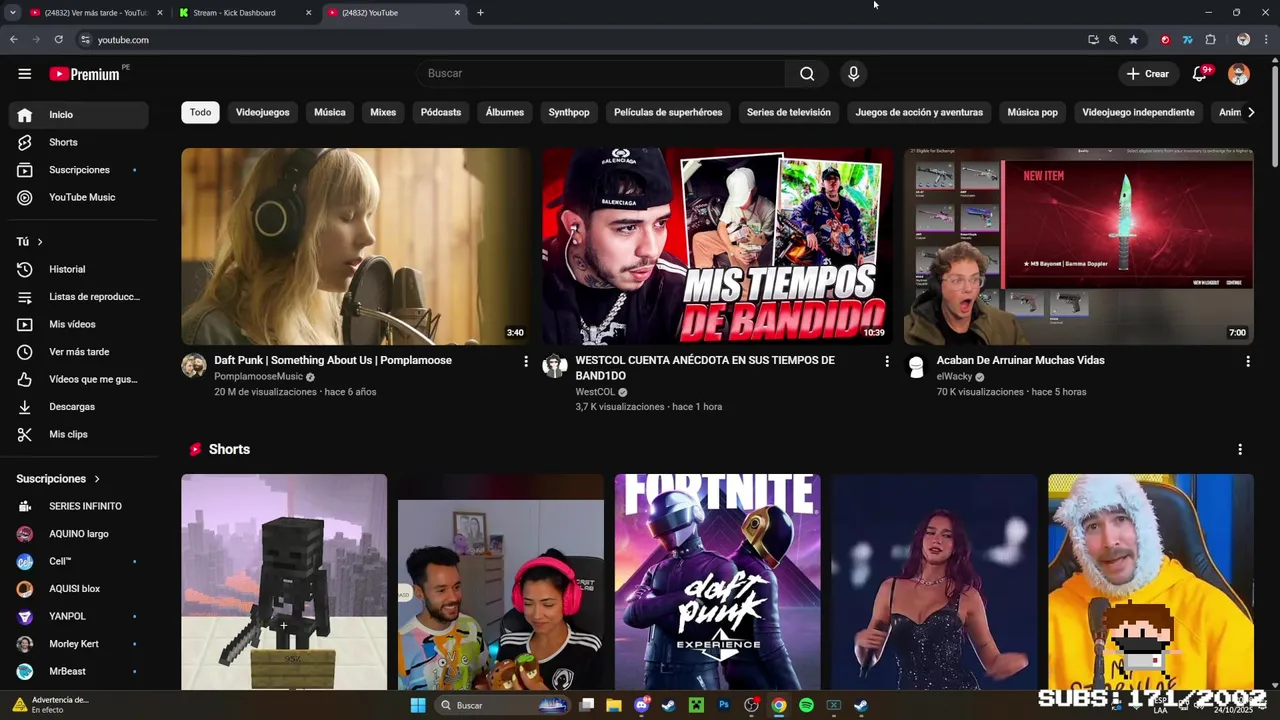Open the Fortnite Daft Punk Experience short
1280x720 pixels.
point(717,582)
